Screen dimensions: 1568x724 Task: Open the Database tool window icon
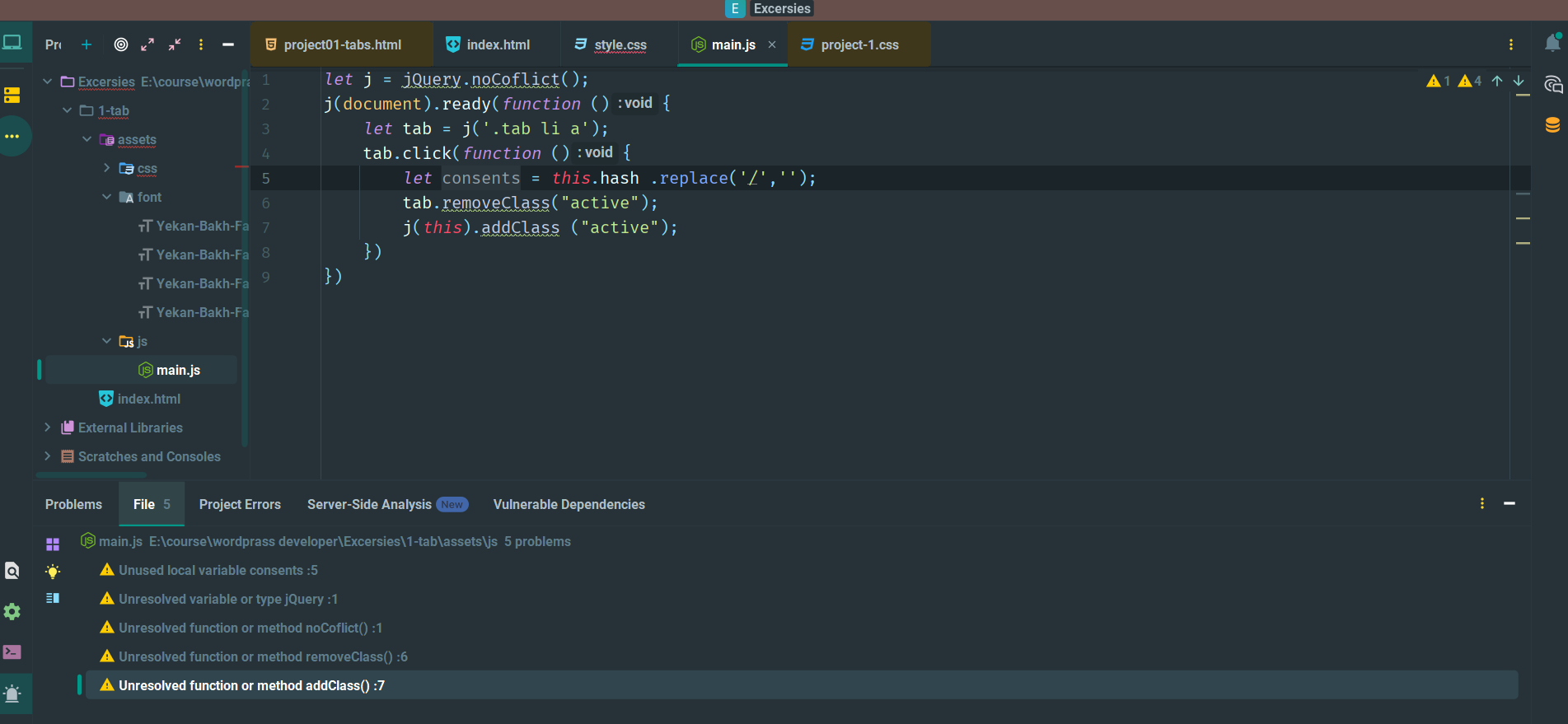point(1552,125)
